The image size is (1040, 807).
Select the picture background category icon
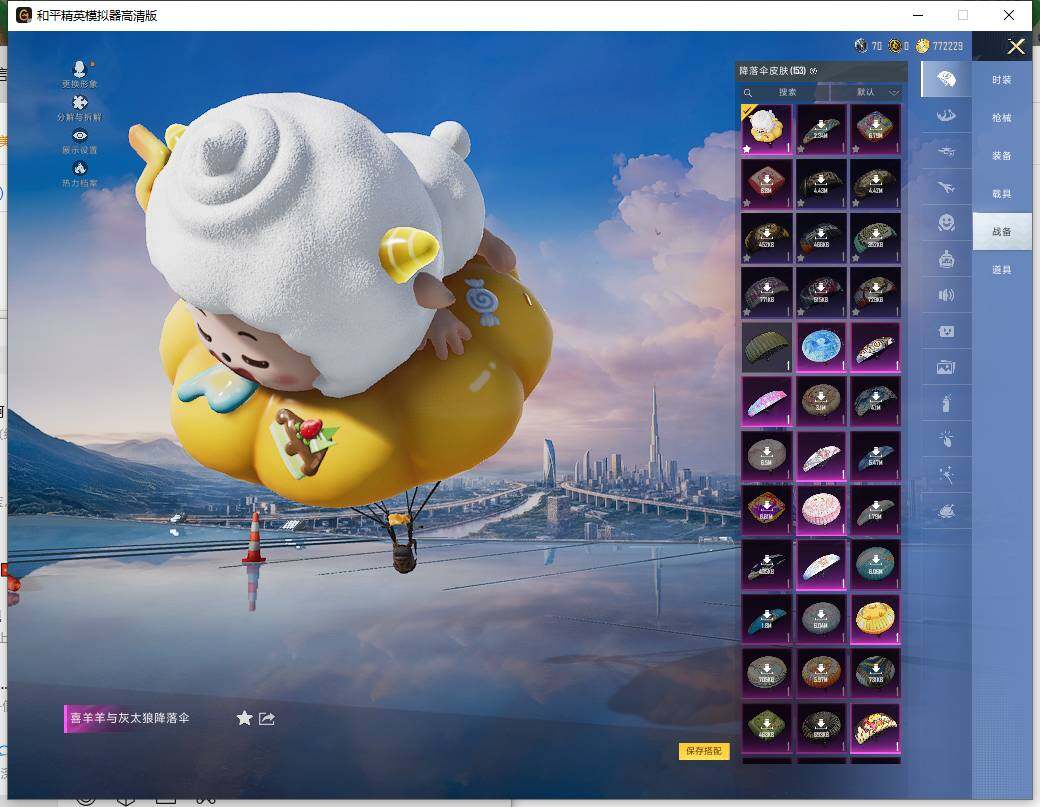coord(946,367)
